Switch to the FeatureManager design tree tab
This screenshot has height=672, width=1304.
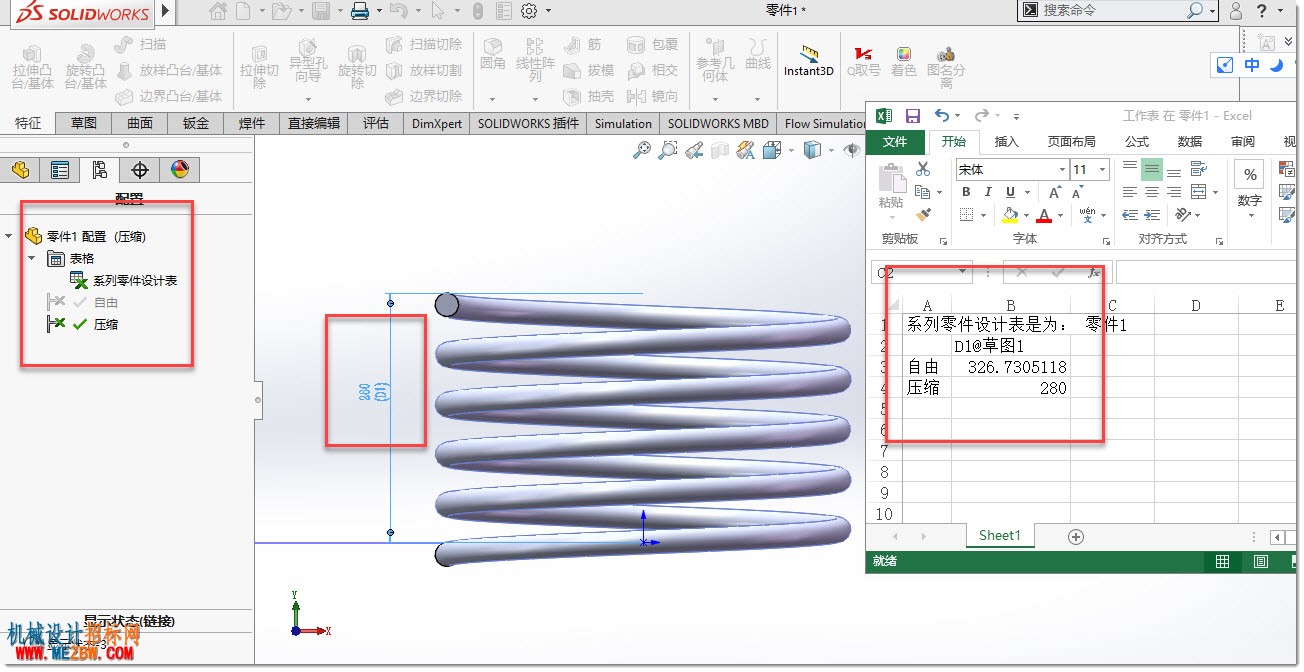click(21, 170)
